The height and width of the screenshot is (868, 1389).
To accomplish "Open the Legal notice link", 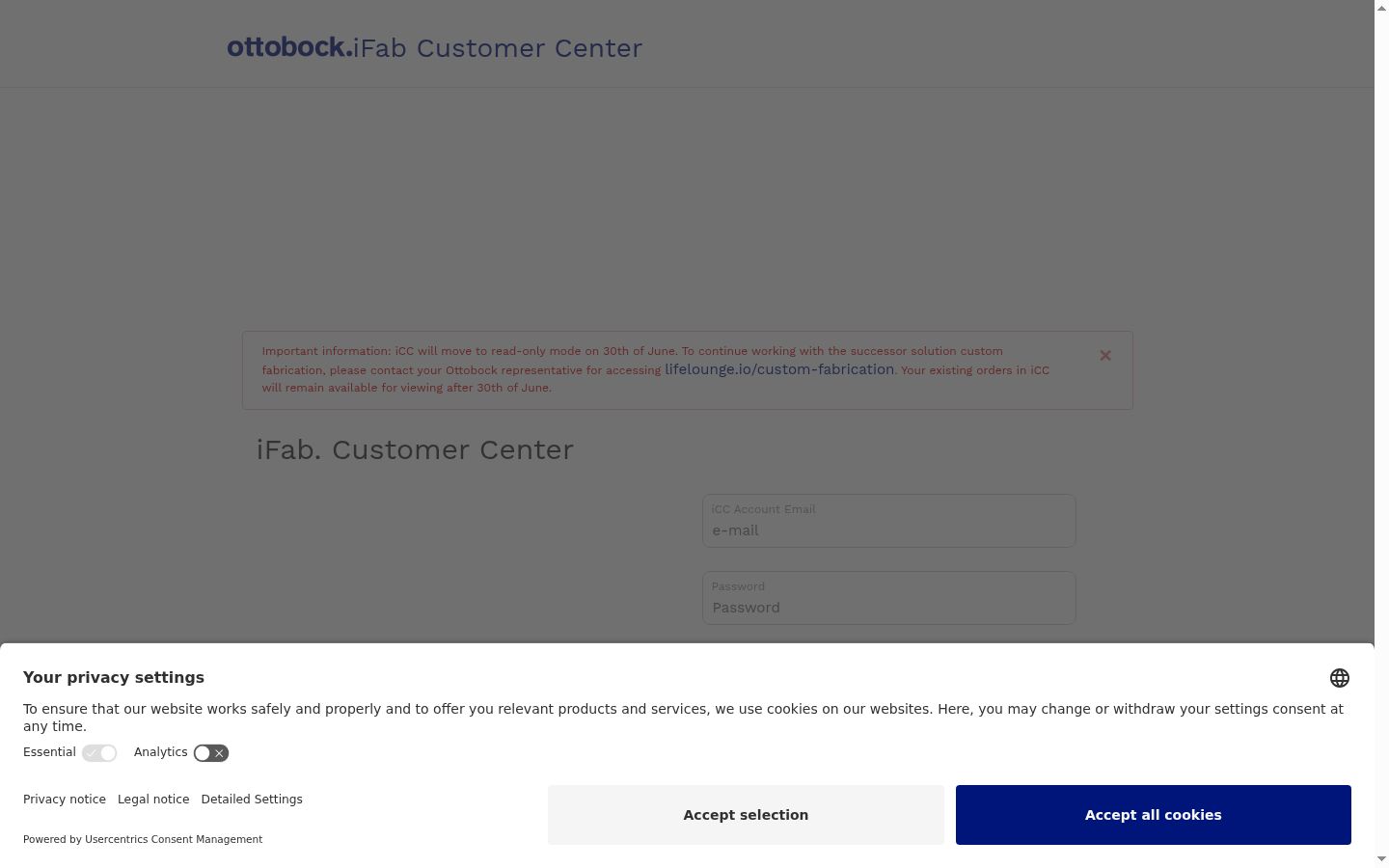I will click(153, 800).
